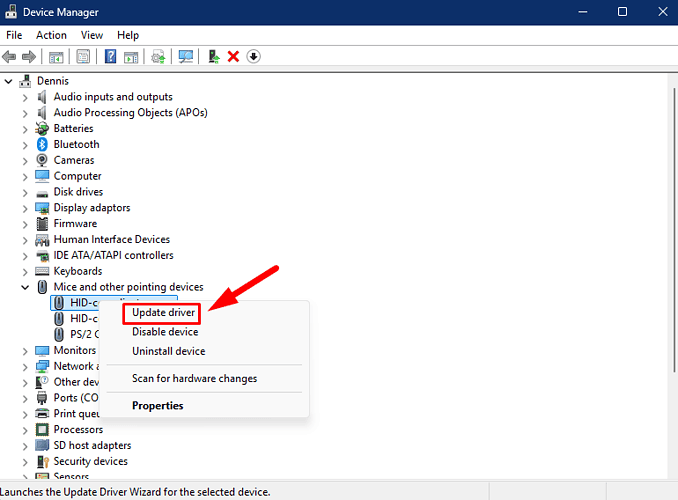This screenshot has height=500, width=678.
Task: Expand the Keyboards category
Action: point(26,271)
